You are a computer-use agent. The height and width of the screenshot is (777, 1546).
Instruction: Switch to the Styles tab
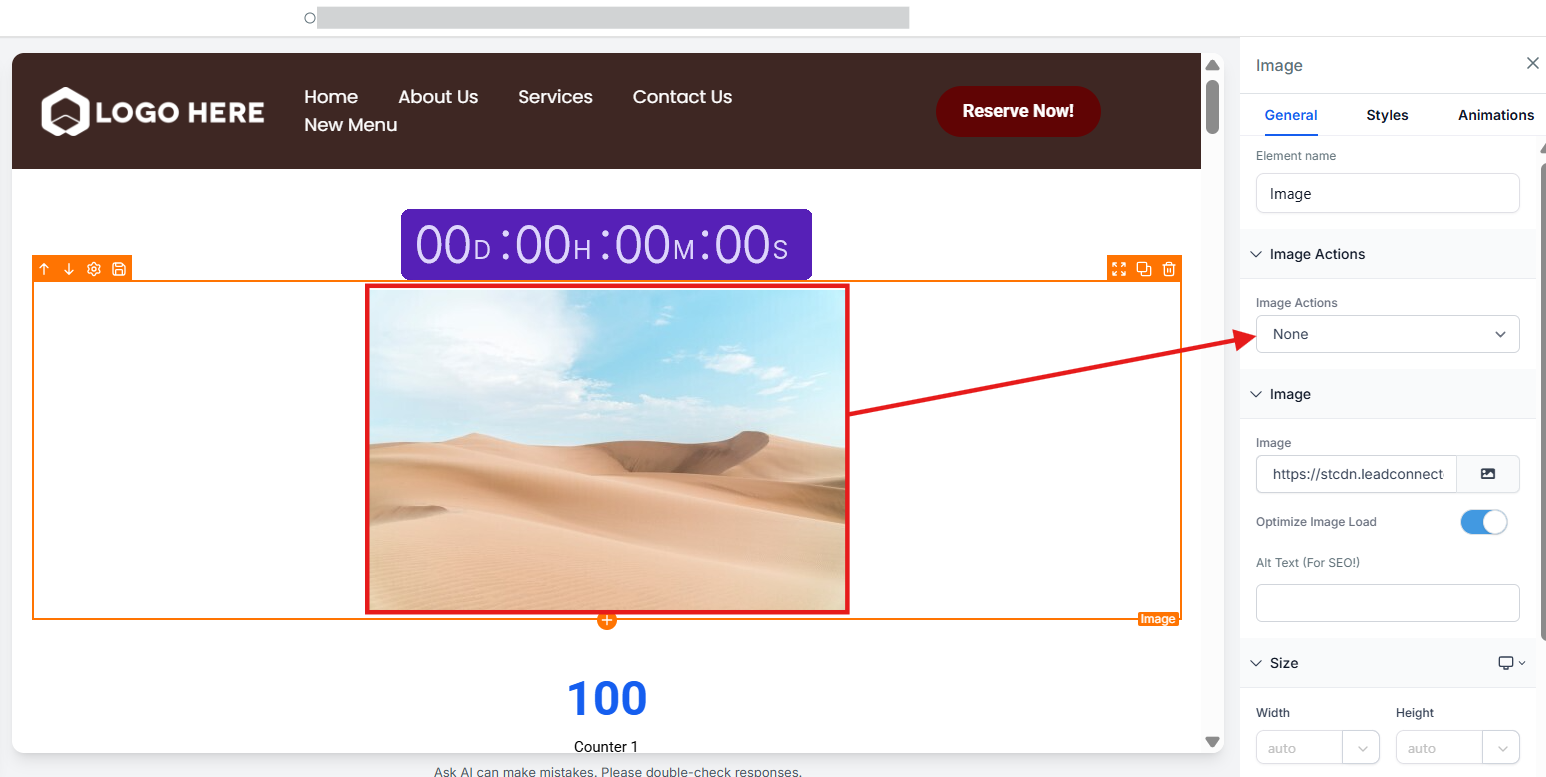[1387, 115]
